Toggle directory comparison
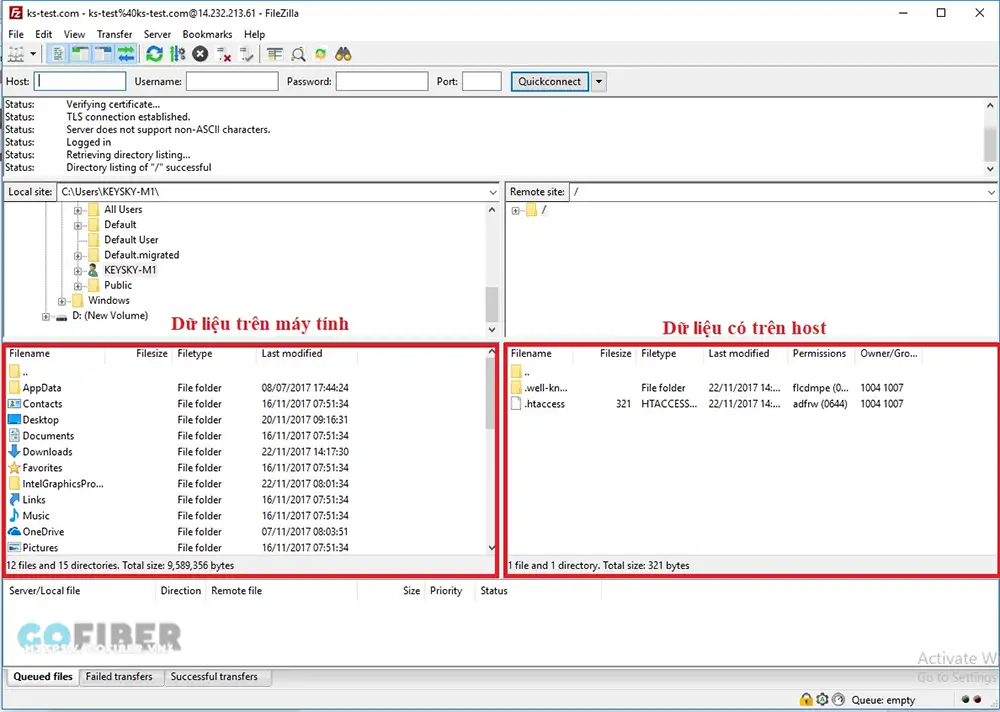Viewport: 1000px width, 712px height. (x=298, y=54)
